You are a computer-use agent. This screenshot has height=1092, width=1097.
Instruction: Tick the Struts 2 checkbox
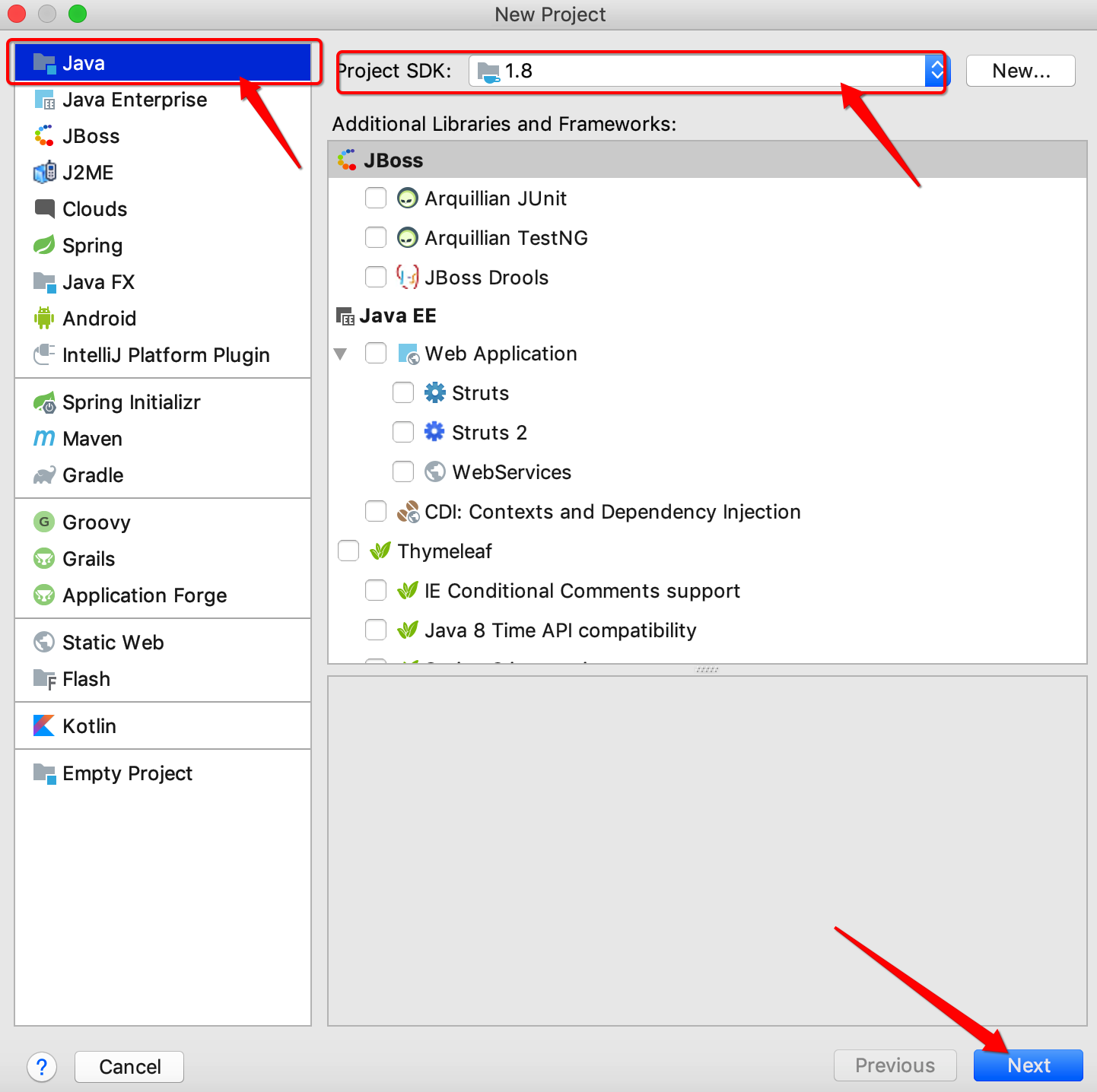point(403,432)
